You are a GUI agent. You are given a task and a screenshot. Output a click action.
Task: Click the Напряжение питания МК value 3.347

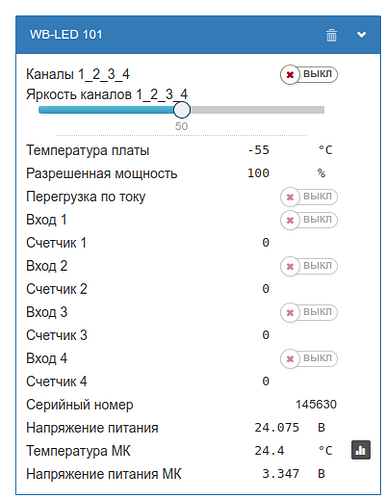[281, 474]
